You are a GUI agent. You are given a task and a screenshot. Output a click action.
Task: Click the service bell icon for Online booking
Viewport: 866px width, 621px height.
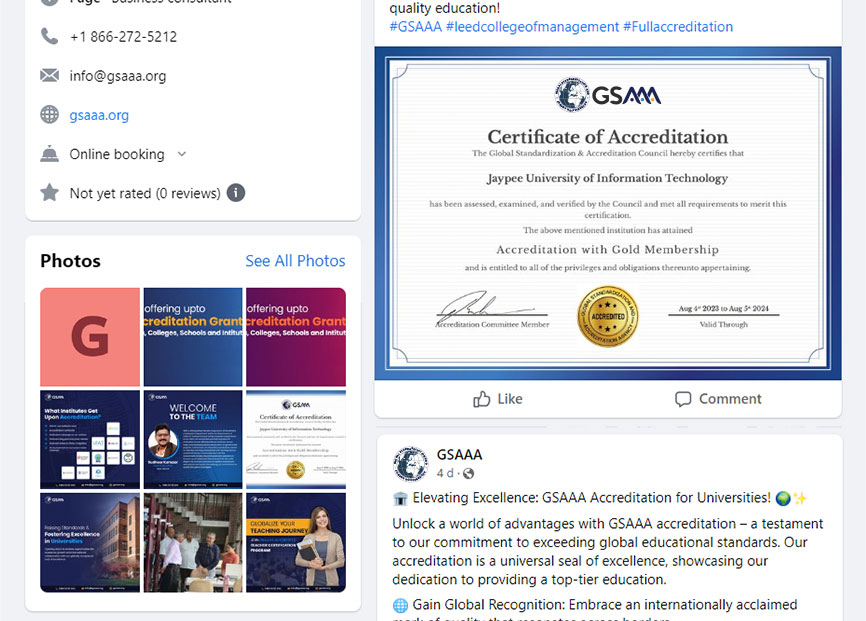[x=49, y=154]
